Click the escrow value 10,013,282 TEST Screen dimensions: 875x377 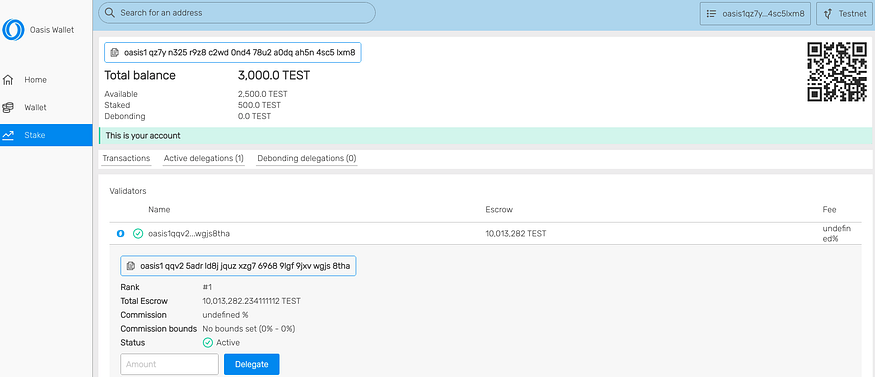516,234
